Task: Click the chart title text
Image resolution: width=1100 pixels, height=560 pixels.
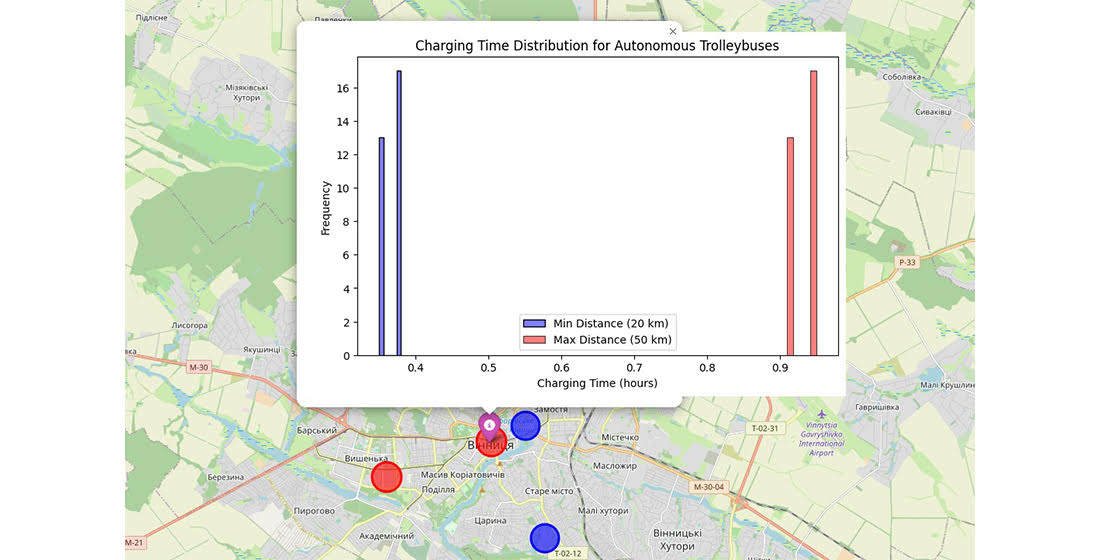Action: (597, 46)
